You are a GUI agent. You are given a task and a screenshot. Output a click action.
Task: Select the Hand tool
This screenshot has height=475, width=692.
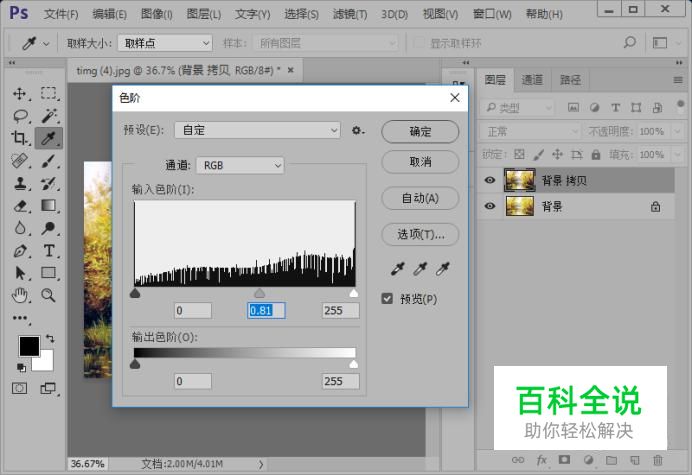(20, 295)
